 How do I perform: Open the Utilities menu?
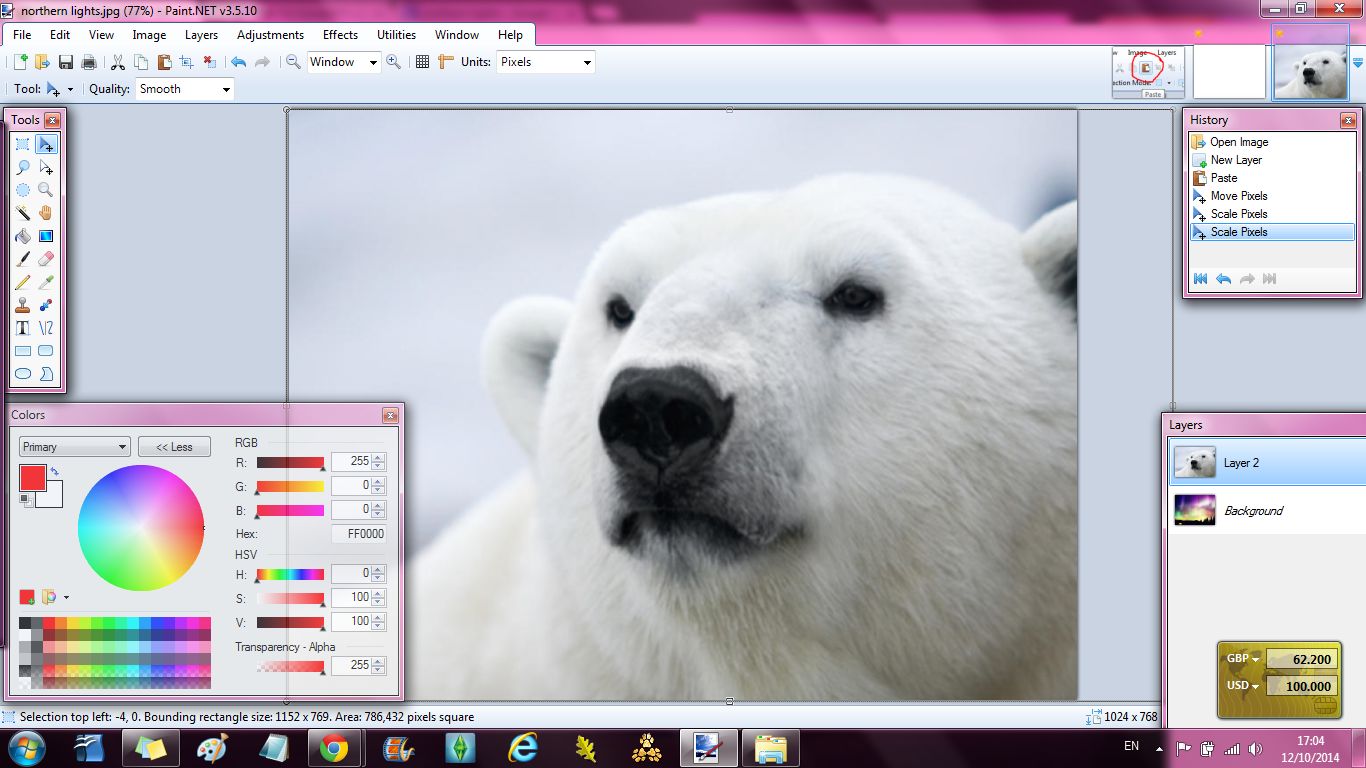396,34
